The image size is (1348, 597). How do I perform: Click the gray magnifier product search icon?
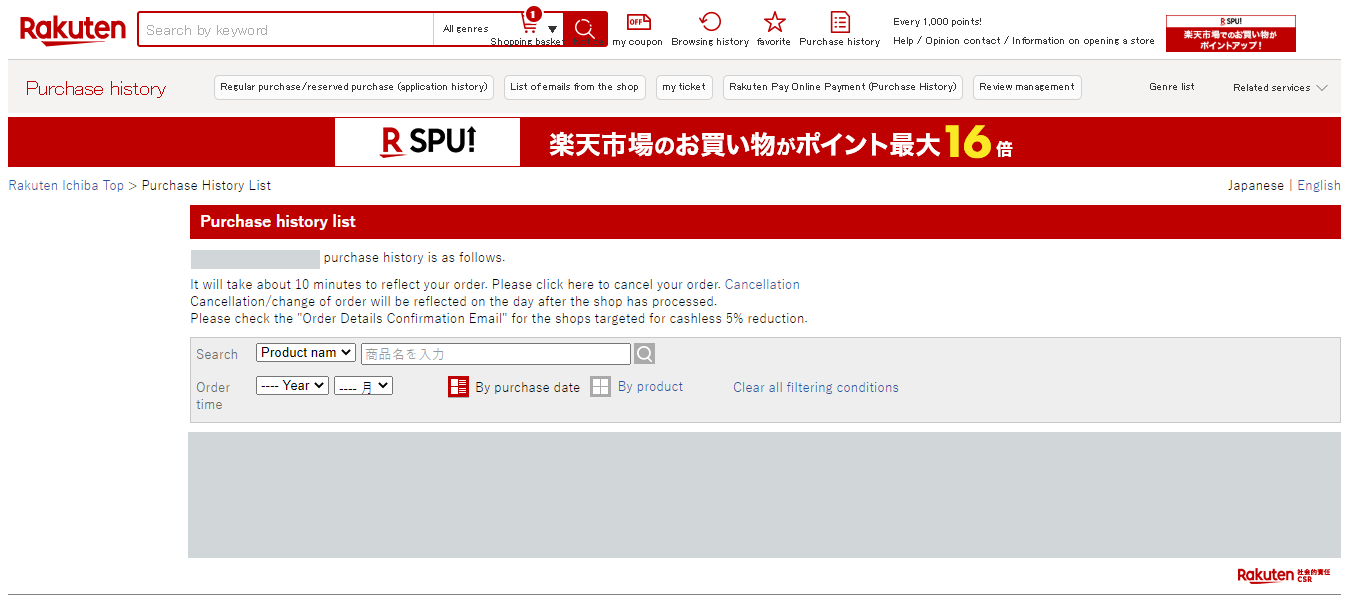[645, 354]
